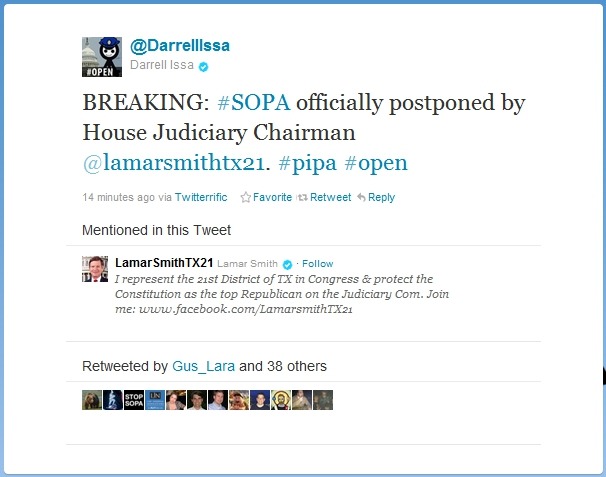Click Darrell Issa's #OPEN profile avatar
The width and height of the screenshot is (606, 477).
point(102,57)
